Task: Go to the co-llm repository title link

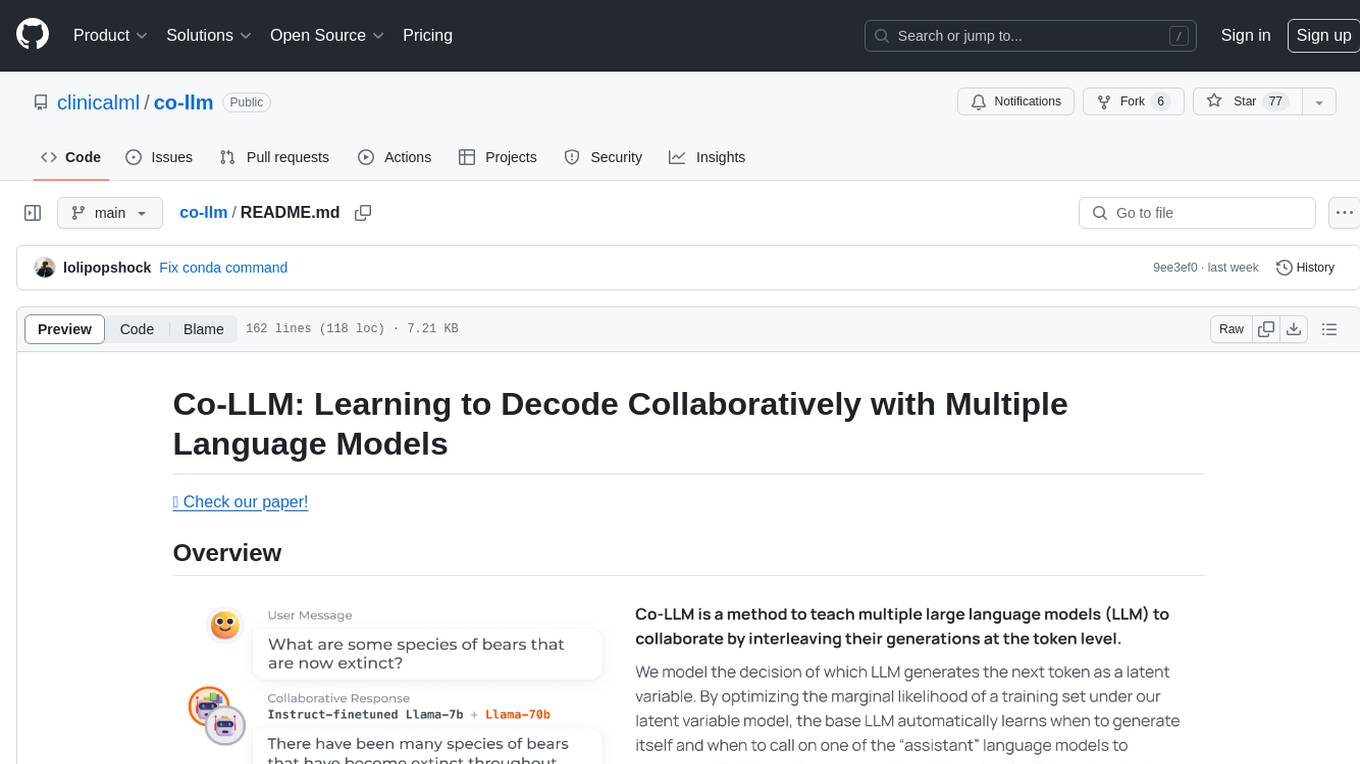Action: tap(183, 102)
